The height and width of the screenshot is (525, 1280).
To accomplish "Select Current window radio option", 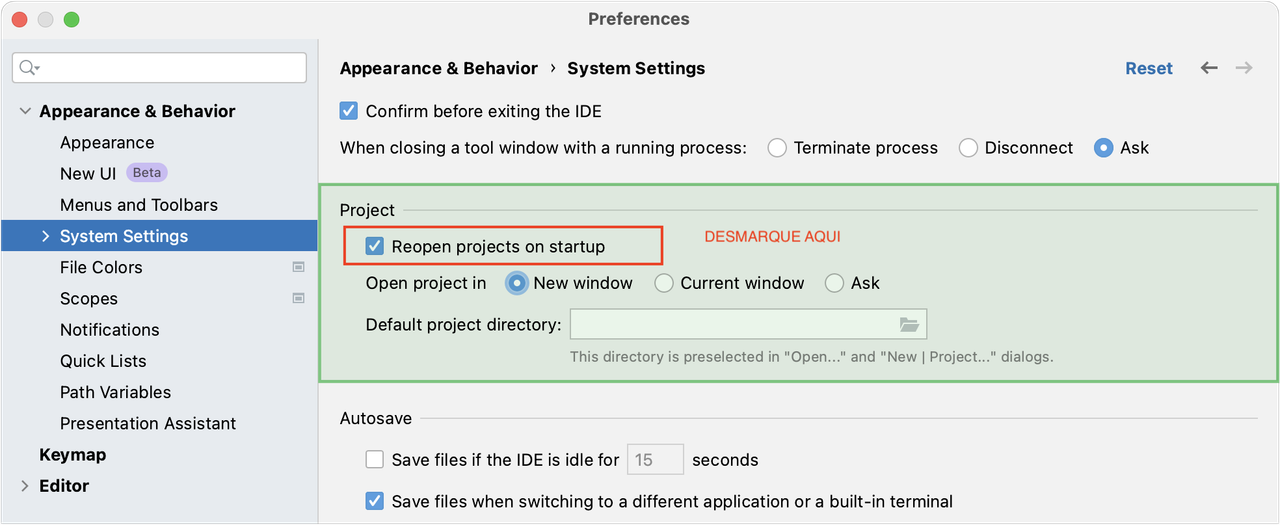I will 664,283.
